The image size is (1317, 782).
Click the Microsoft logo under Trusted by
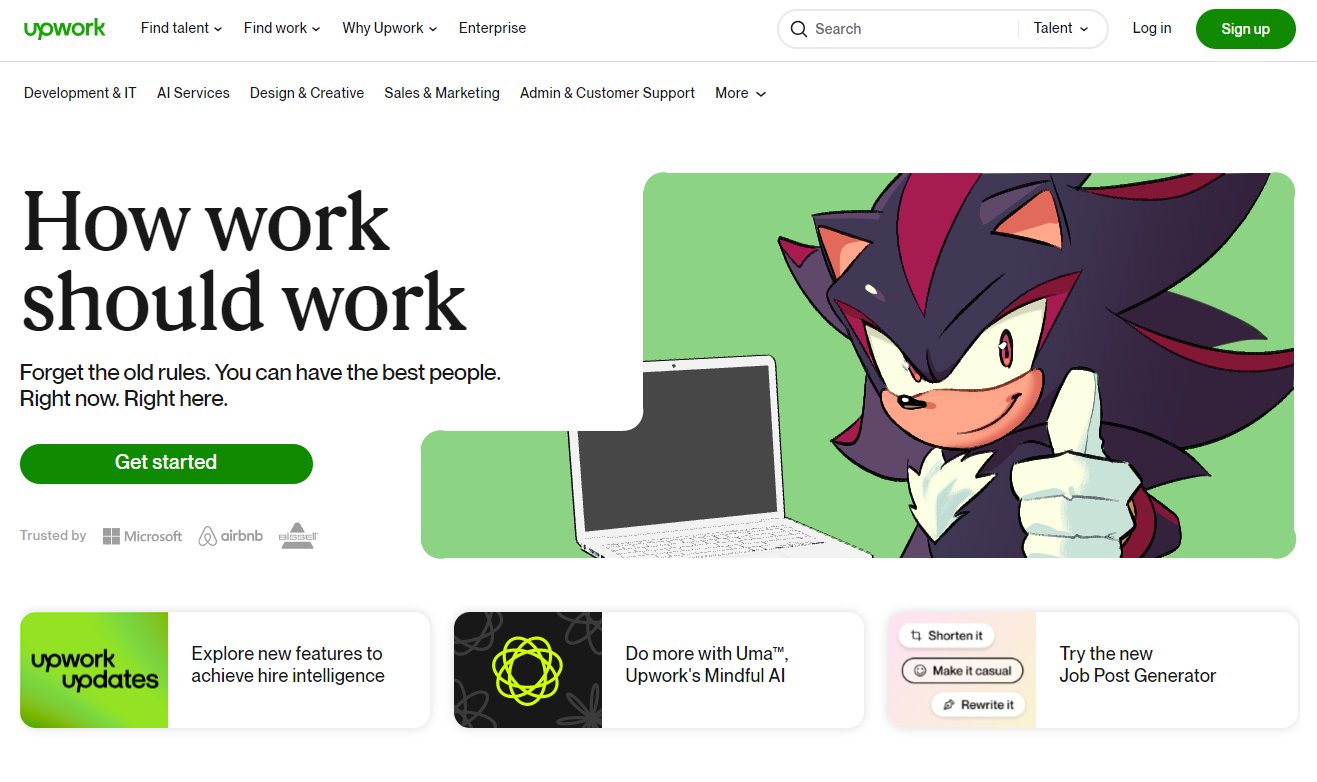click(142, 536)
